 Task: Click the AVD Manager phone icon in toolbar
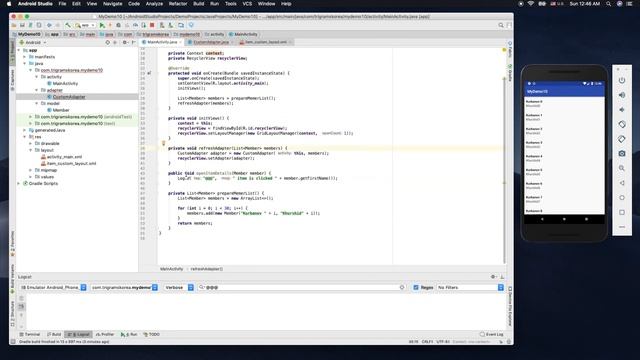click(x=162, y=25)
